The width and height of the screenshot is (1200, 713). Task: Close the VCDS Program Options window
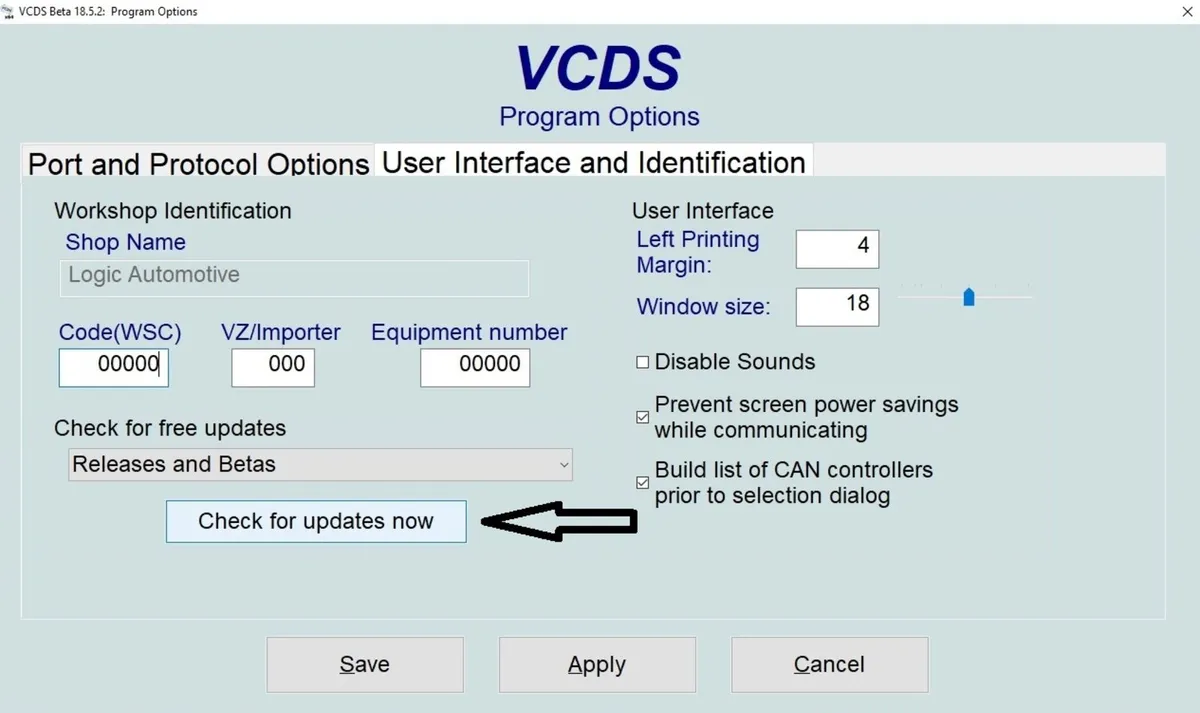point(1188,11)
